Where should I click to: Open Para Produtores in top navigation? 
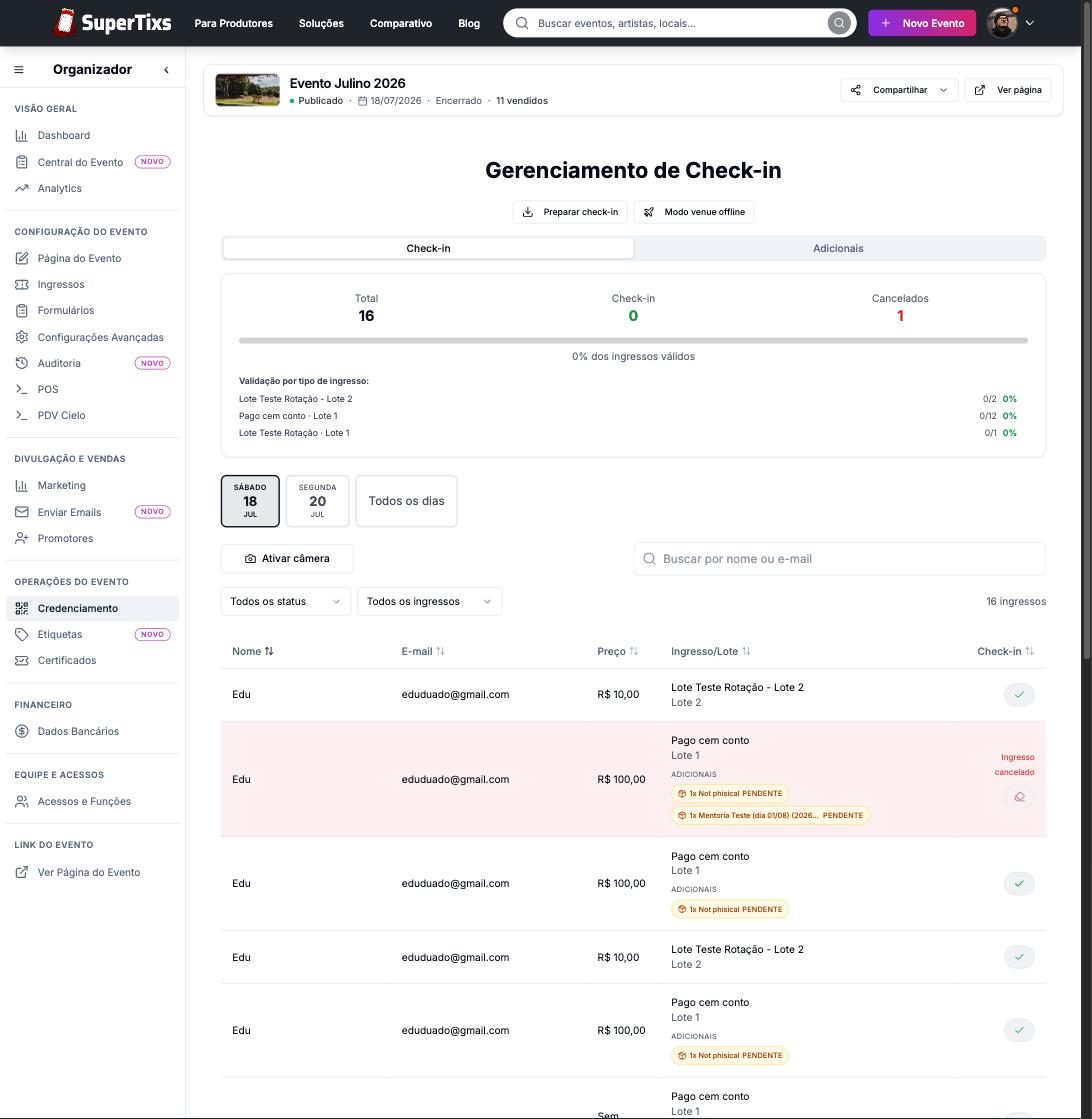click(233, 24)
